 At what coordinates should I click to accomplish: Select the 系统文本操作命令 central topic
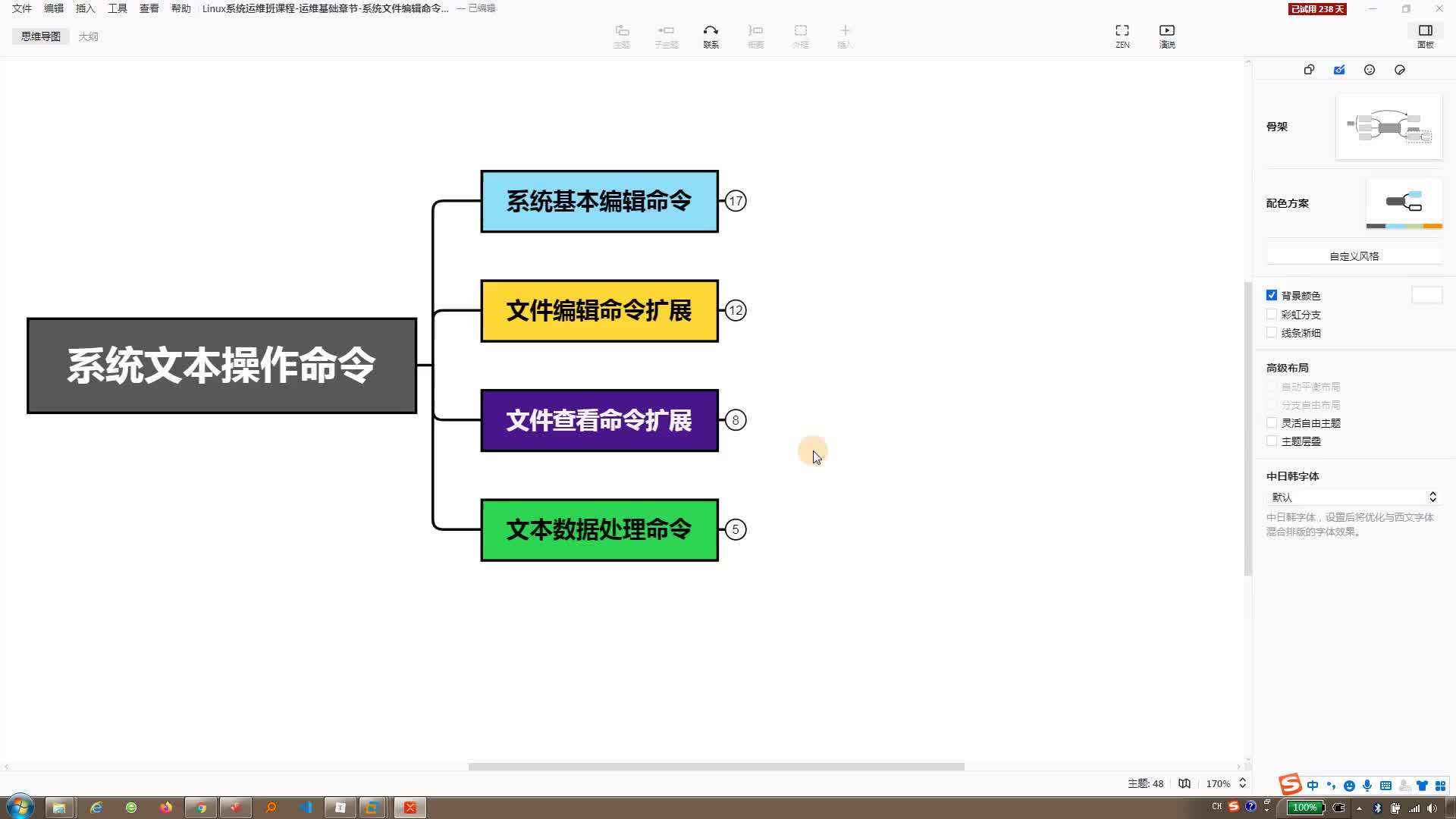click(221, 366)
